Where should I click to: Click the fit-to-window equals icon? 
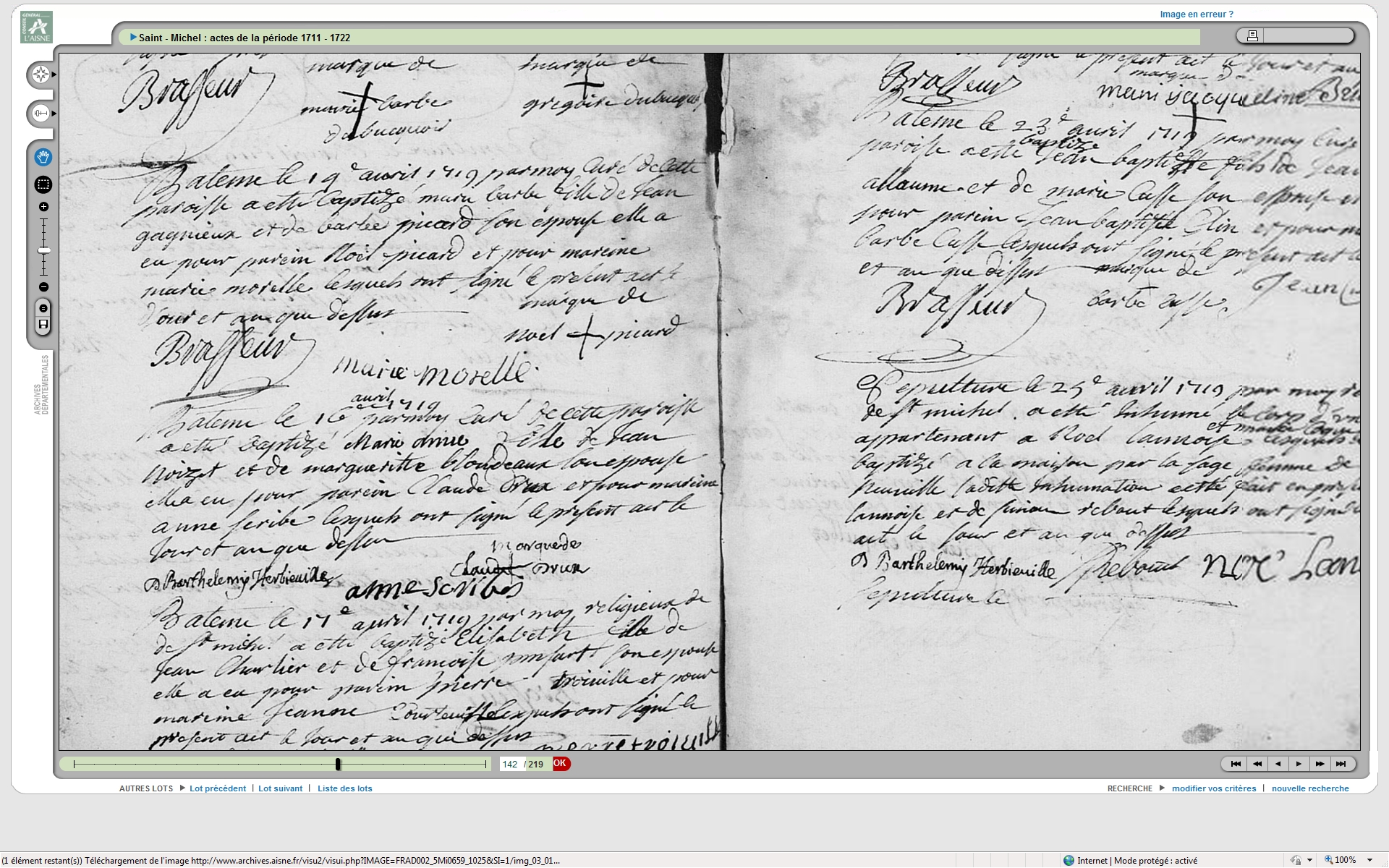click(43, 309)
